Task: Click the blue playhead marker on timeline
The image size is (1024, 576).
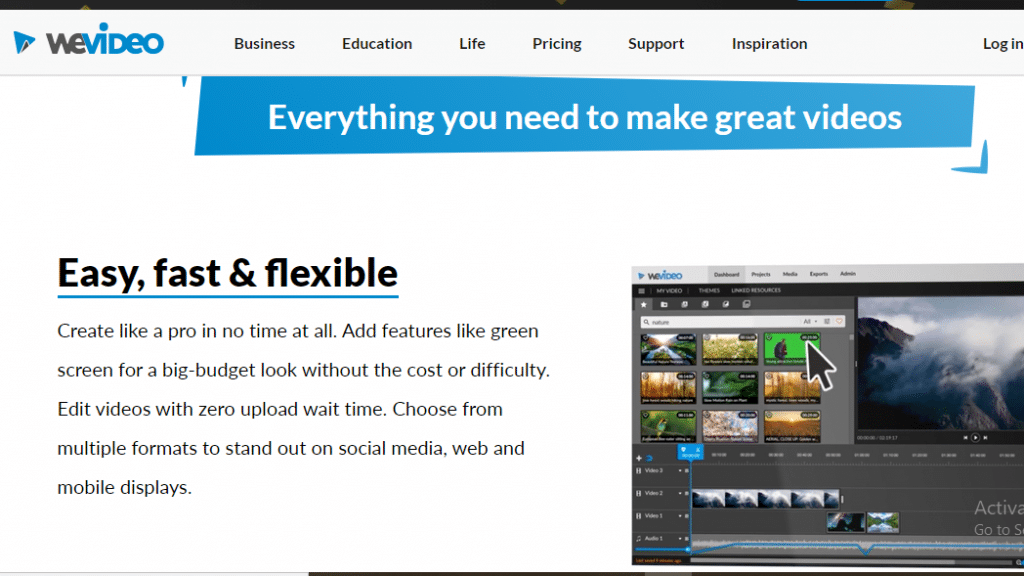Action: coord(690,452)
